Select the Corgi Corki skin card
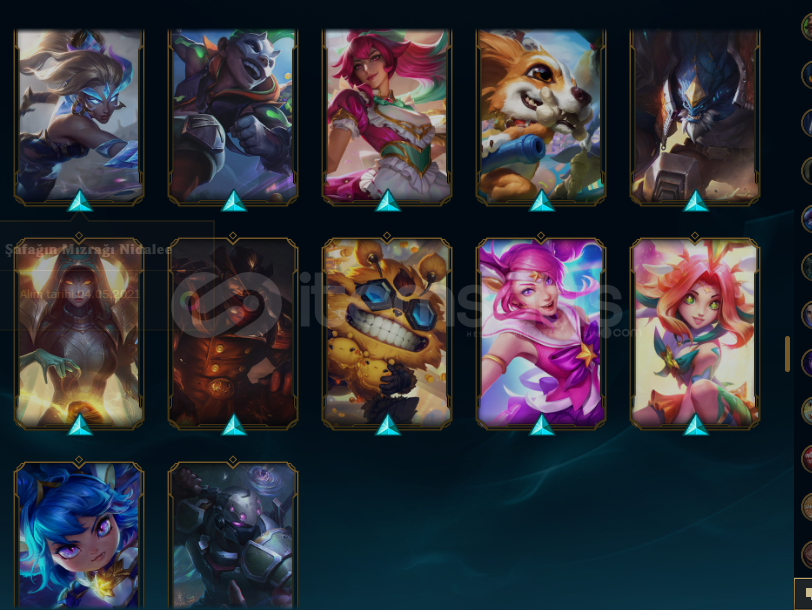 (541, 116)
